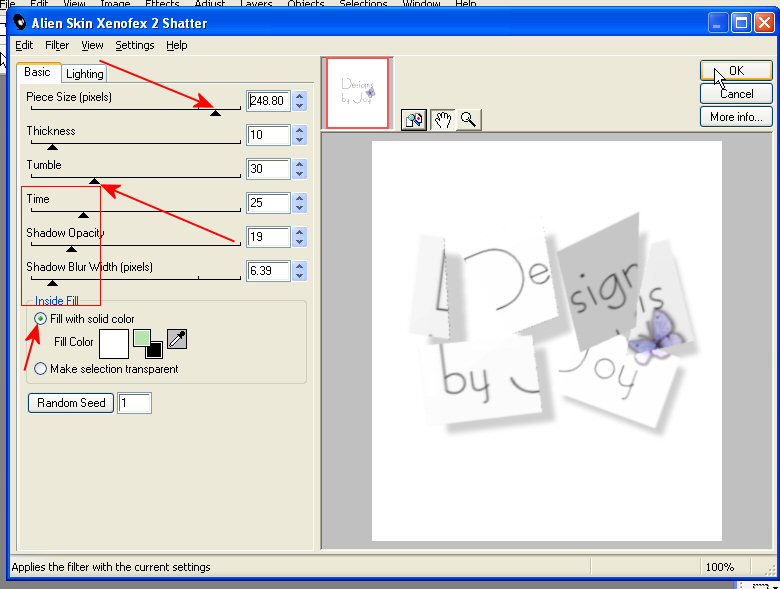Increase Time with up arrow
The height and width of the screenshot is (589, 780).
(x=299, y=198)
